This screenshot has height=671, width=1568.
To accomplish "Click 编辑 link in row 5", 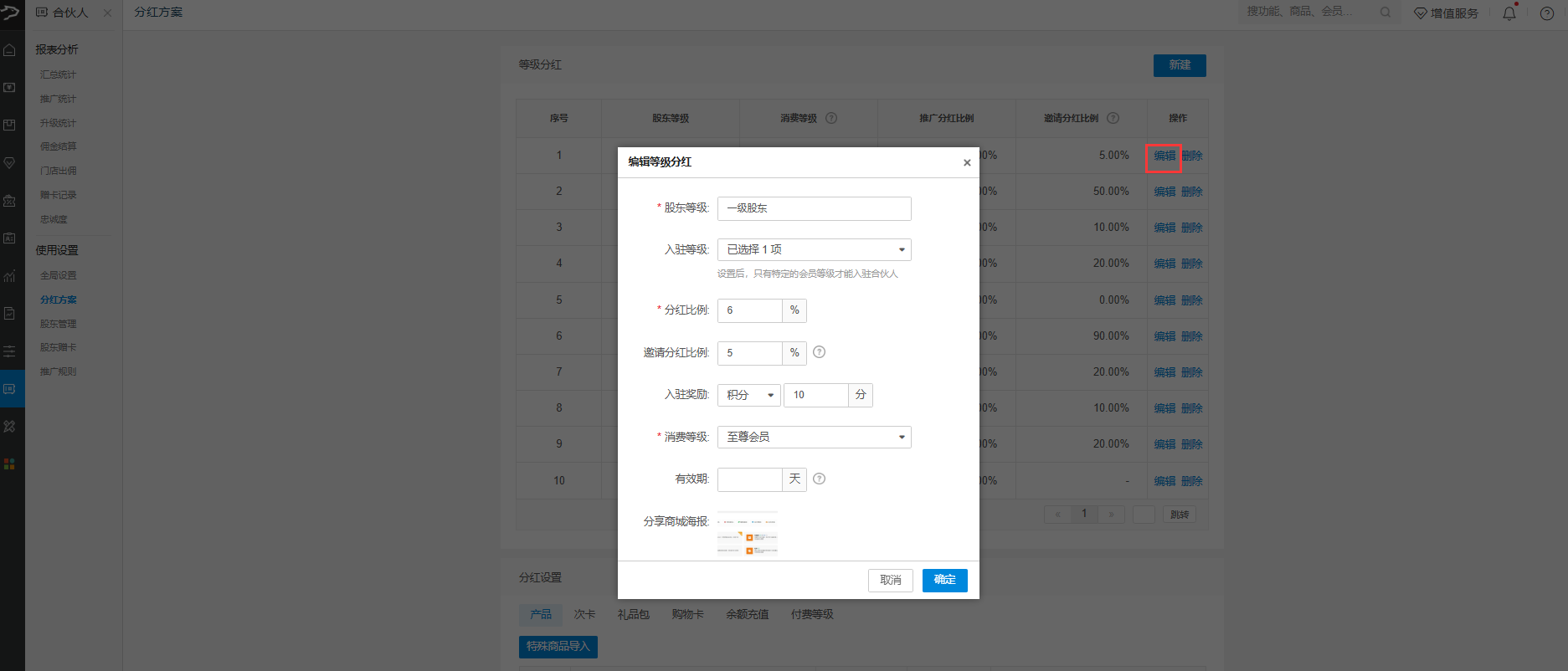I will [1164, 300].
